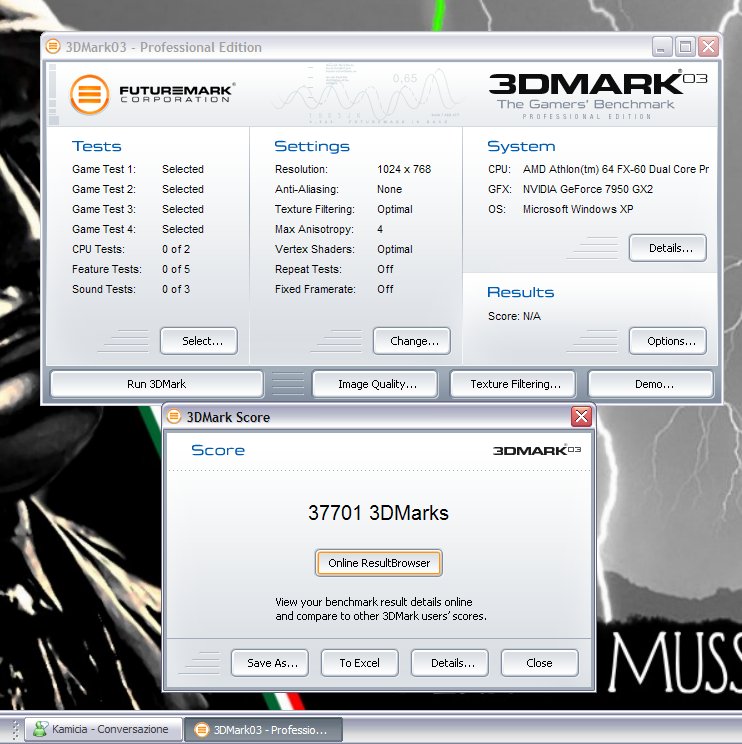Start the benchmark with Run 3DMark

point(156,384)
